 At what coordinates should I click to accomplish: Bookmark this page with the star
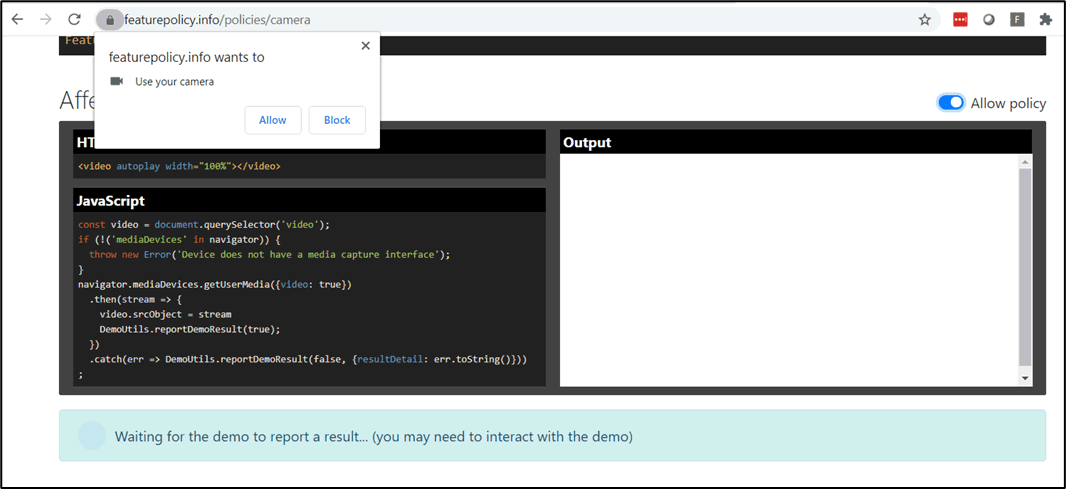tap(925, 19)
